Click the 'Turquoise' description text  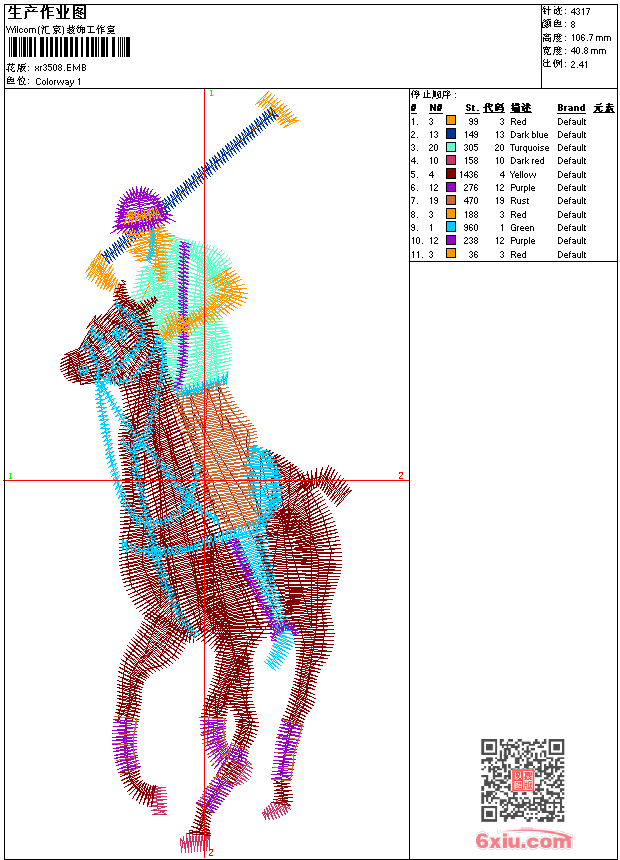coord(529,148)
